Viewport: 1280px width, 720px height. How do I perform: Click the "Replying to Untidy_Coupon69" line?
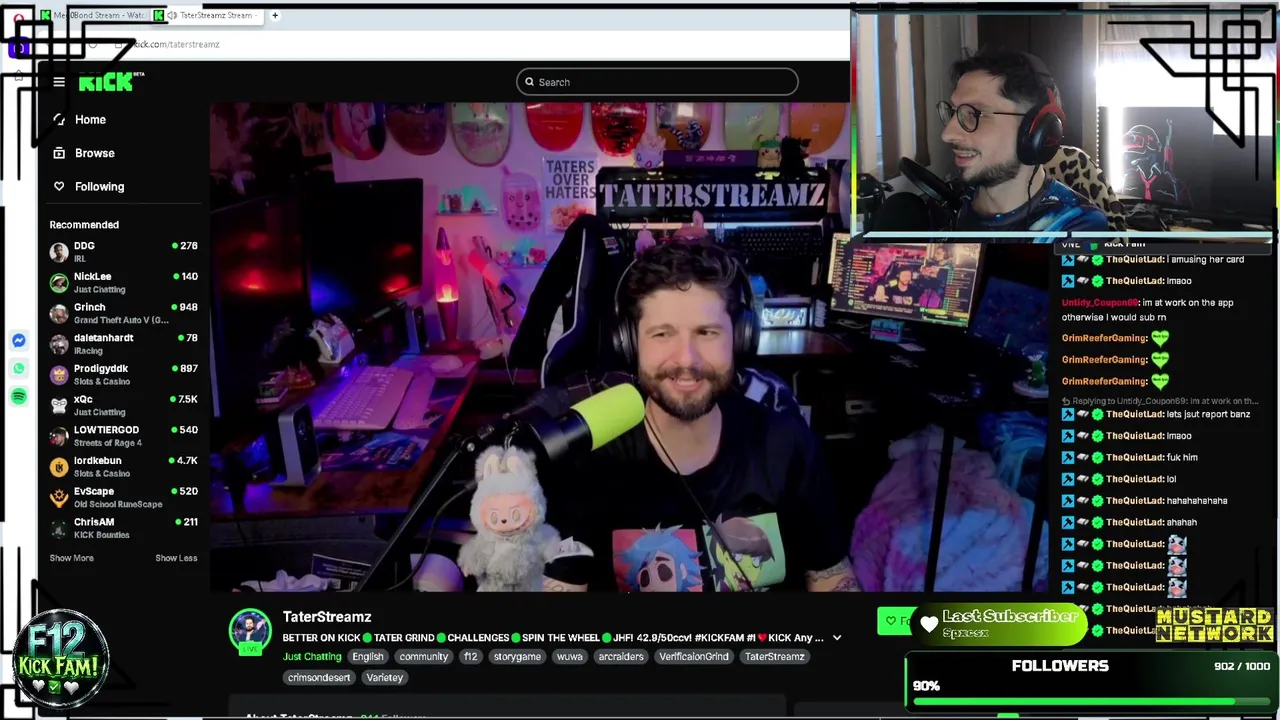pos(1161,401)
